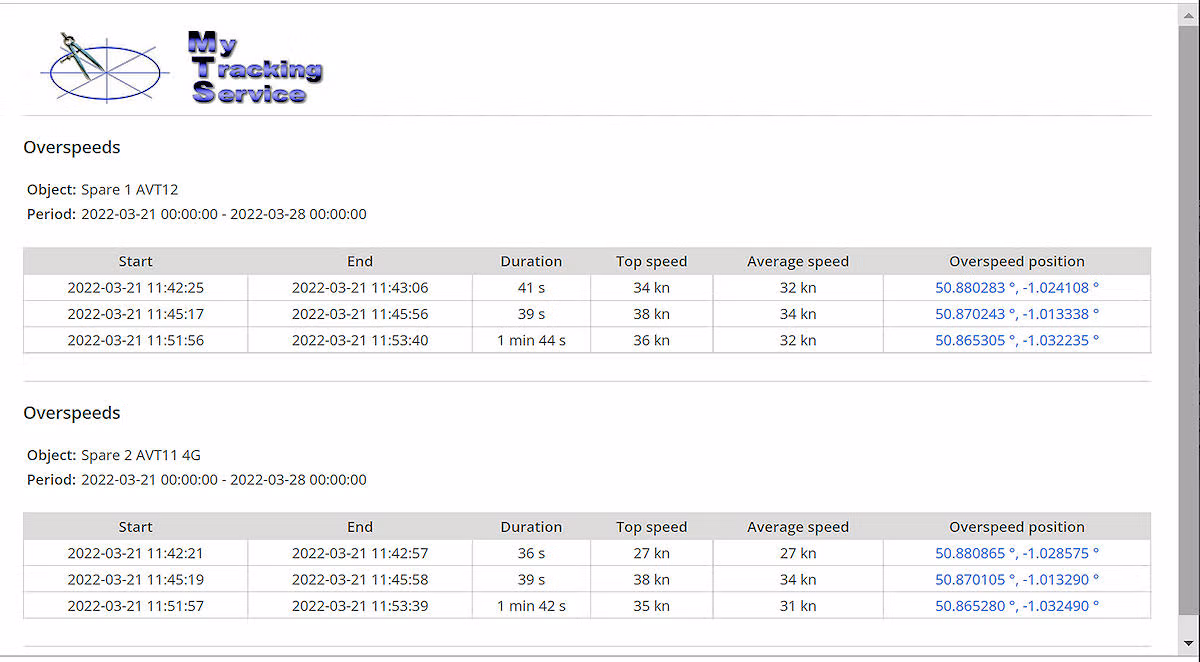Select the Spare 1 AVT12 object name
1200x662 pixels.
(x=129, y=190)
